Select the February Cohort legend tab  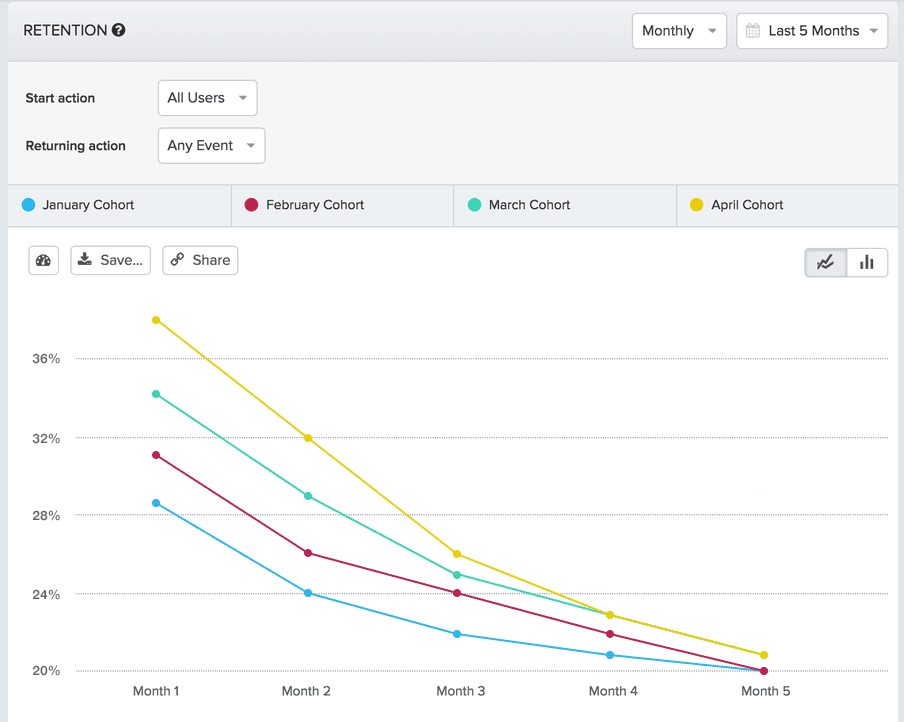[x=342, y=205]
